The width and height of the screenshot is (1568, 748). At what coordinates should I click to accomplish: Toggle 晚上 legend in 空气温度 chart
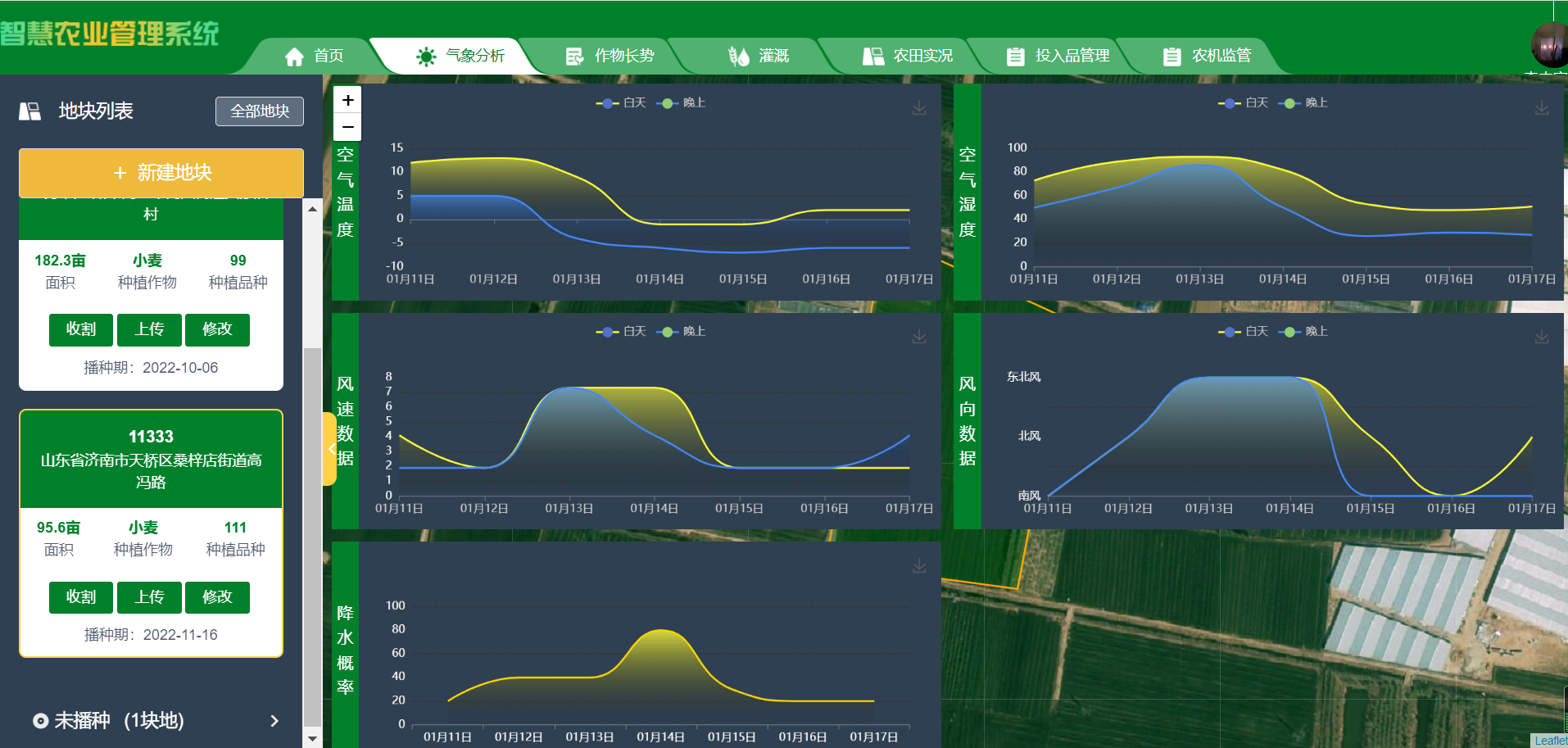coord(682,103)
